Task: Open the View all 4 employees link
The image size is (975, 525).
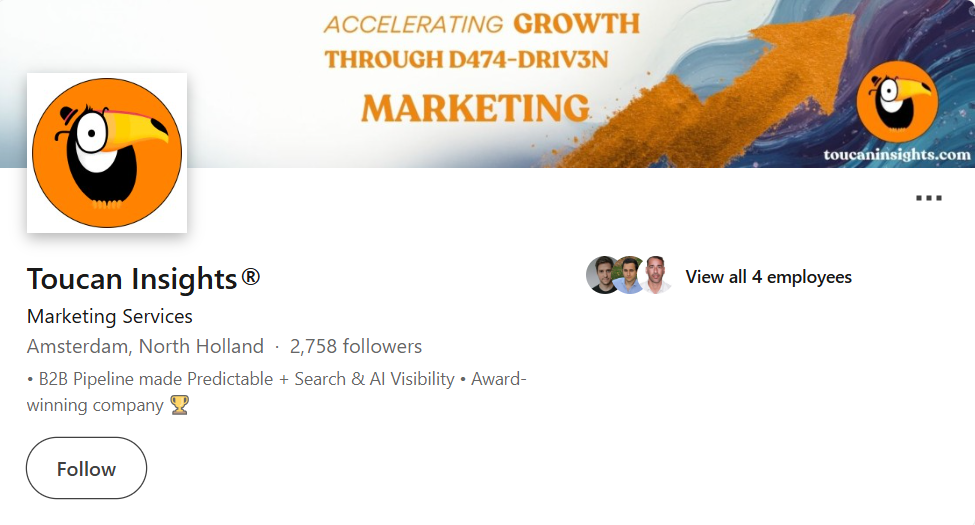Action: pyautogui.click(x=768, y=277)
